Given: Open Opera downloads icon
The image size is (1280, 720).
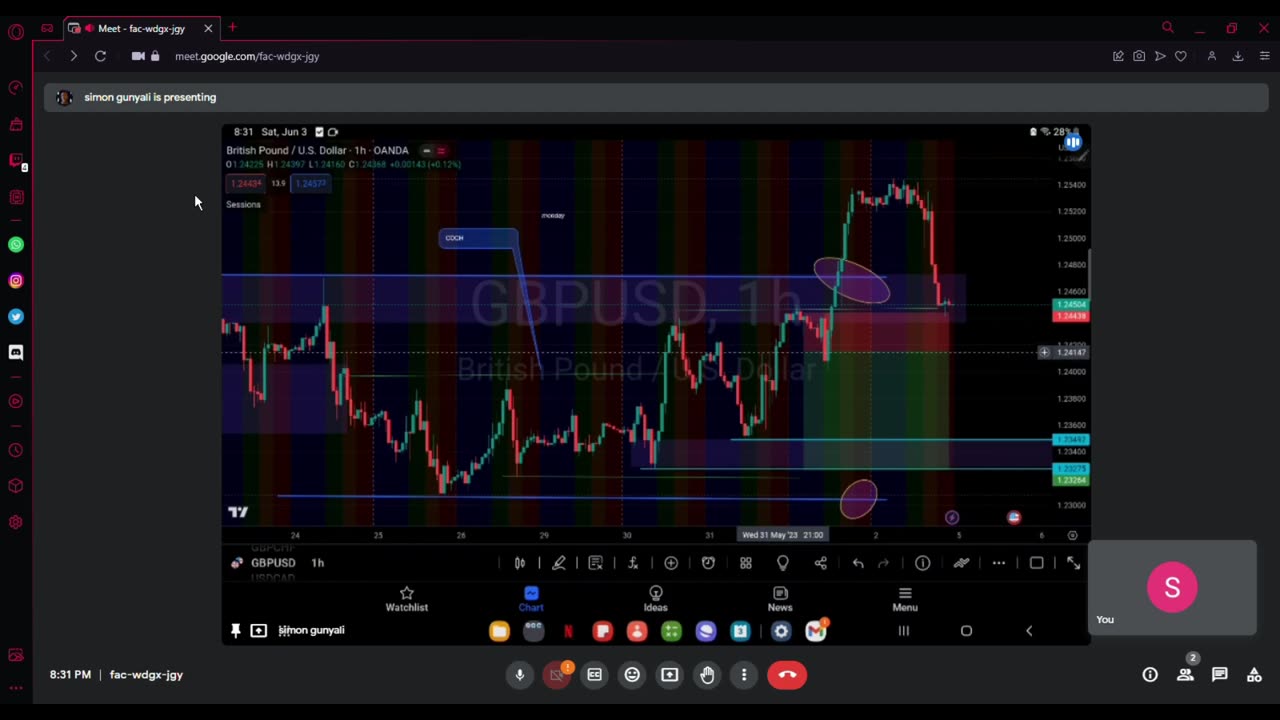Looking at the screenshot, I should [x=1238, y=56].
